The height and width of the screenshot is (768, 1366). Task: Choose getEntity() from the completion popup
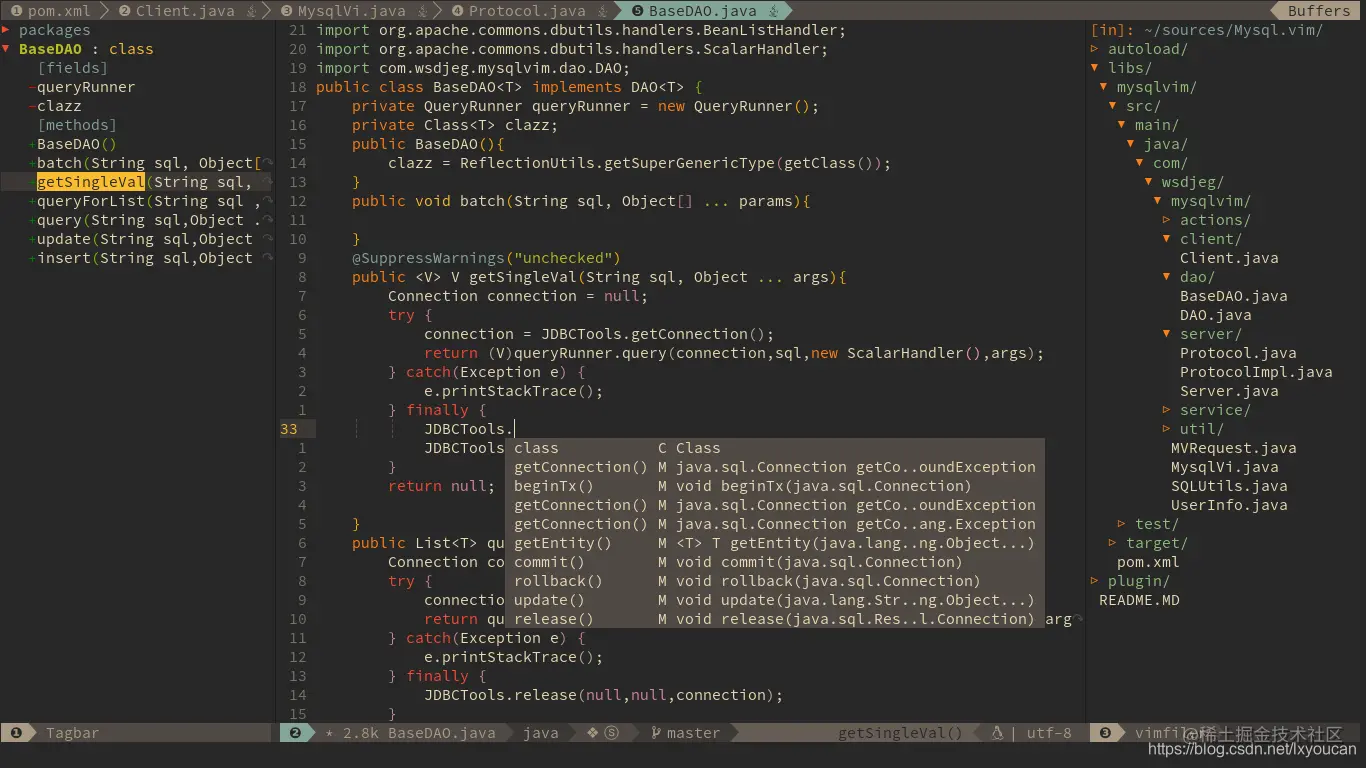click(775, 543)
